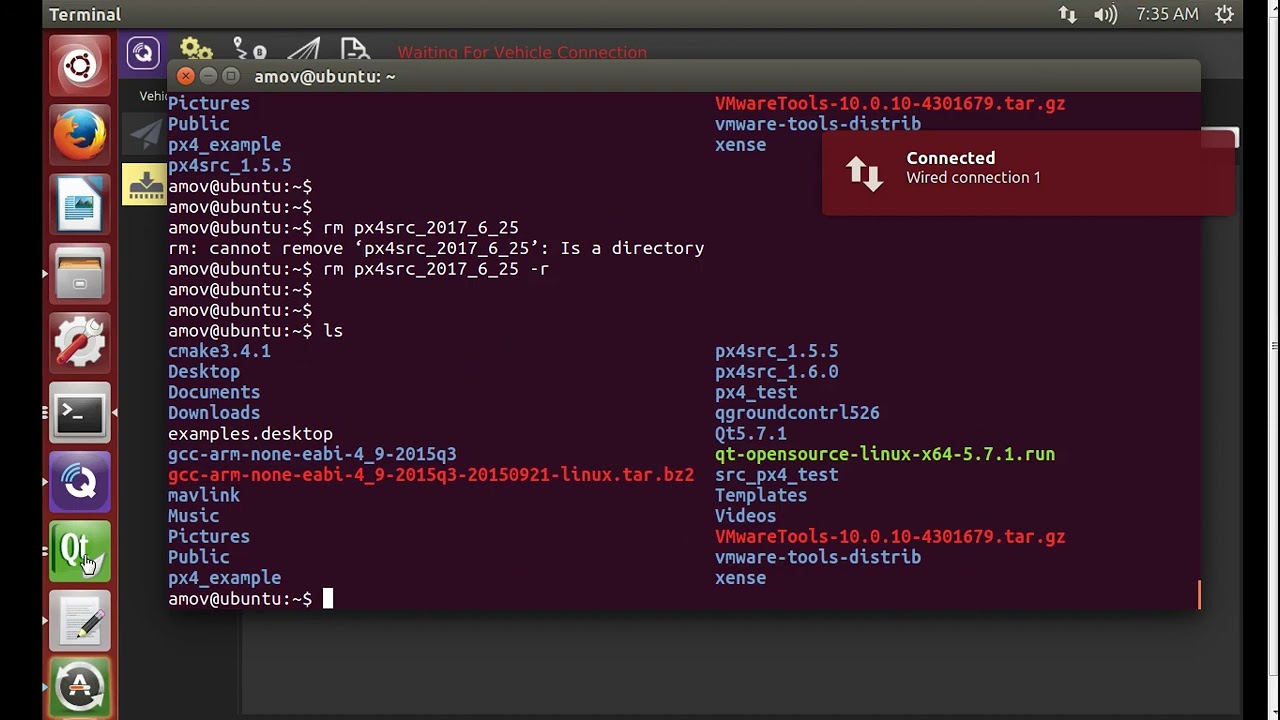Open the network connections indicator
The width and height of the screenshot is (1280, 720).
tap(1067, 14)
